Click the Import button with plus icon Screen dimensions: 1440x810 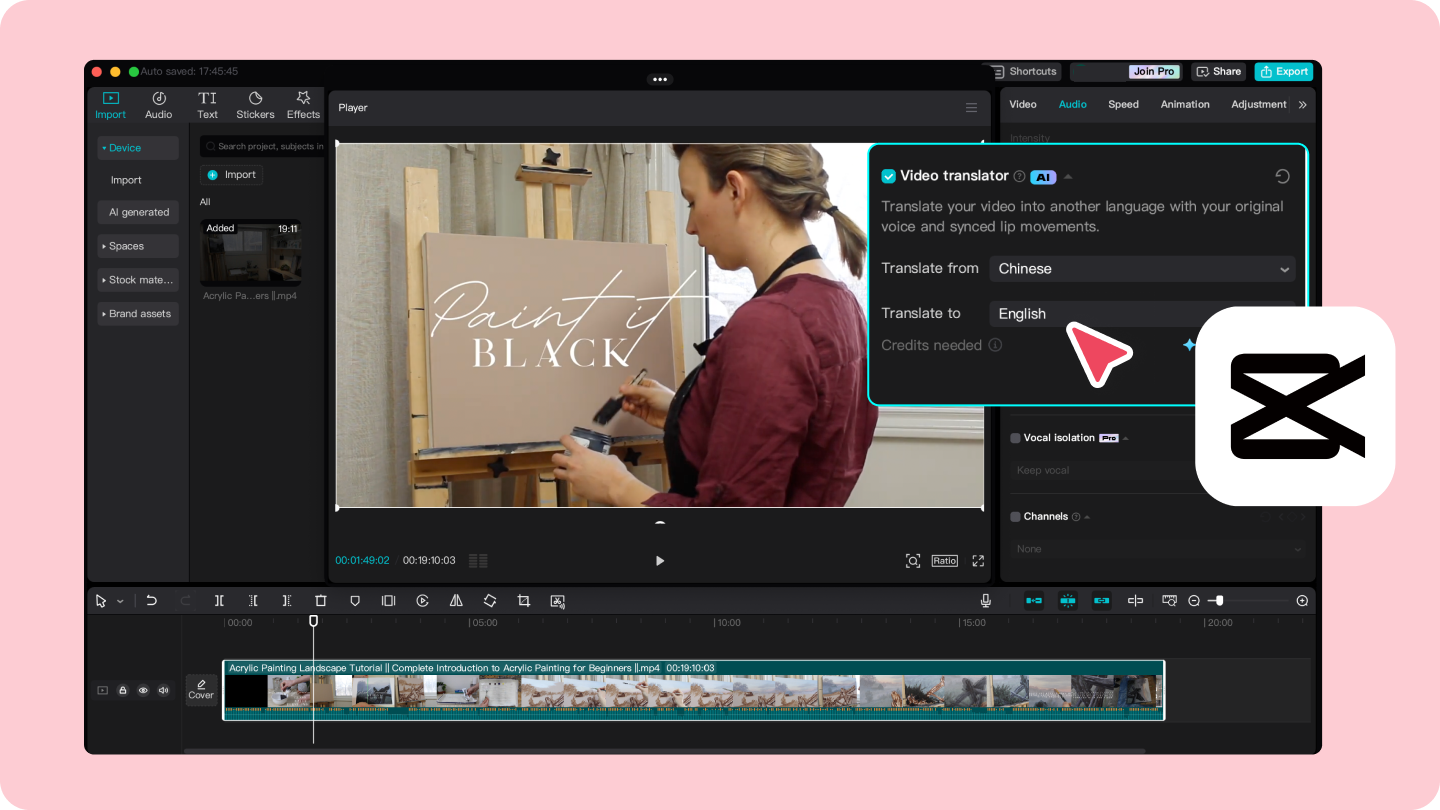pyautogui.click(x=232, y=175)
